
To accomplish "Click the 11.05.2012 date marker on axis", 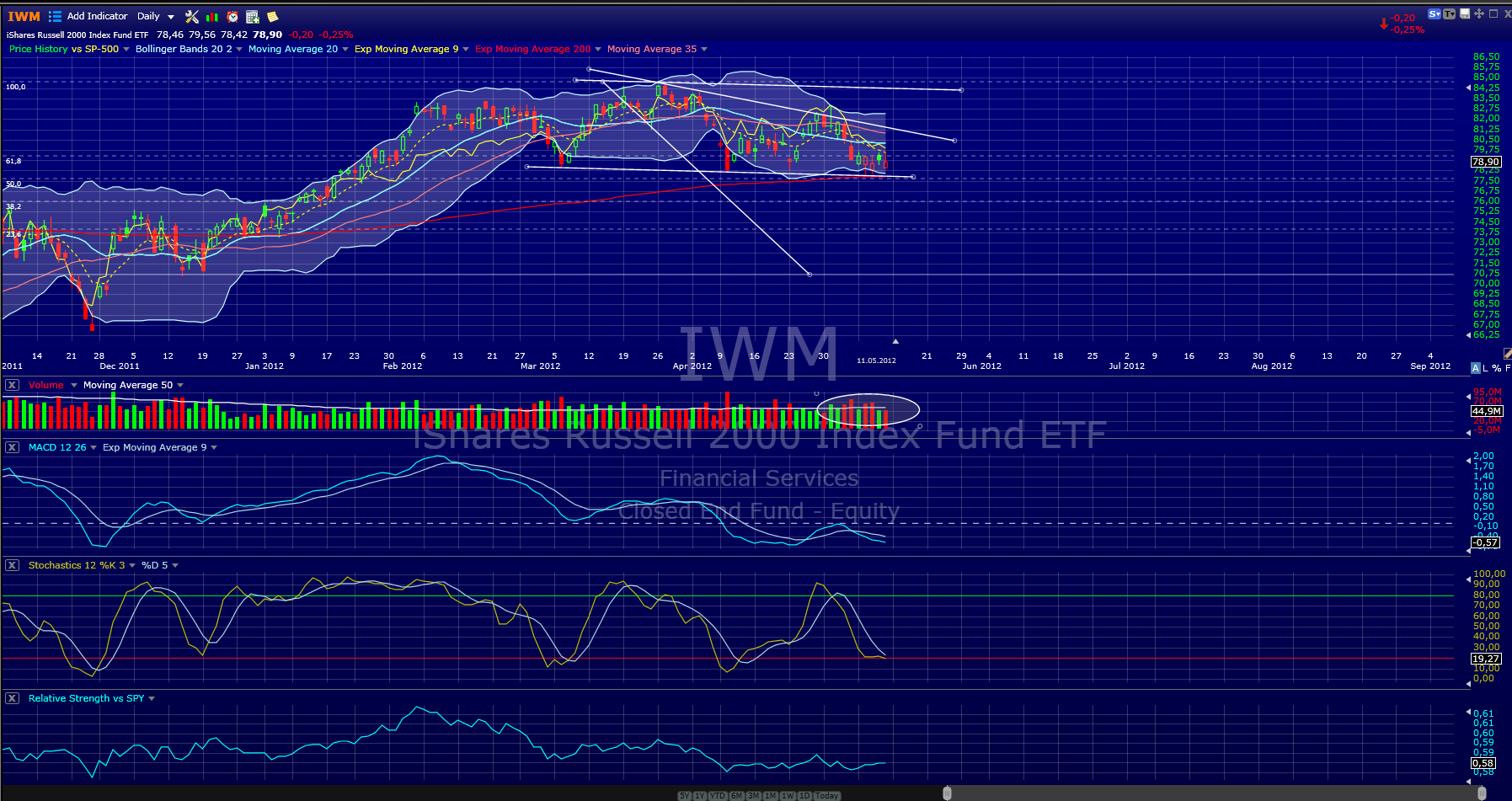I will (x=876, y=360).
